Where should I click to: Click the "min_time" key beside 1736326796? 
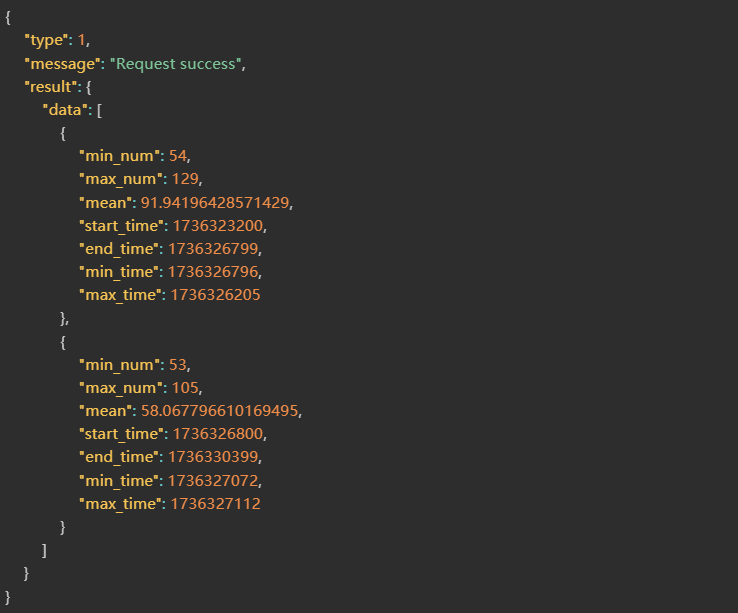click(119, 272)
